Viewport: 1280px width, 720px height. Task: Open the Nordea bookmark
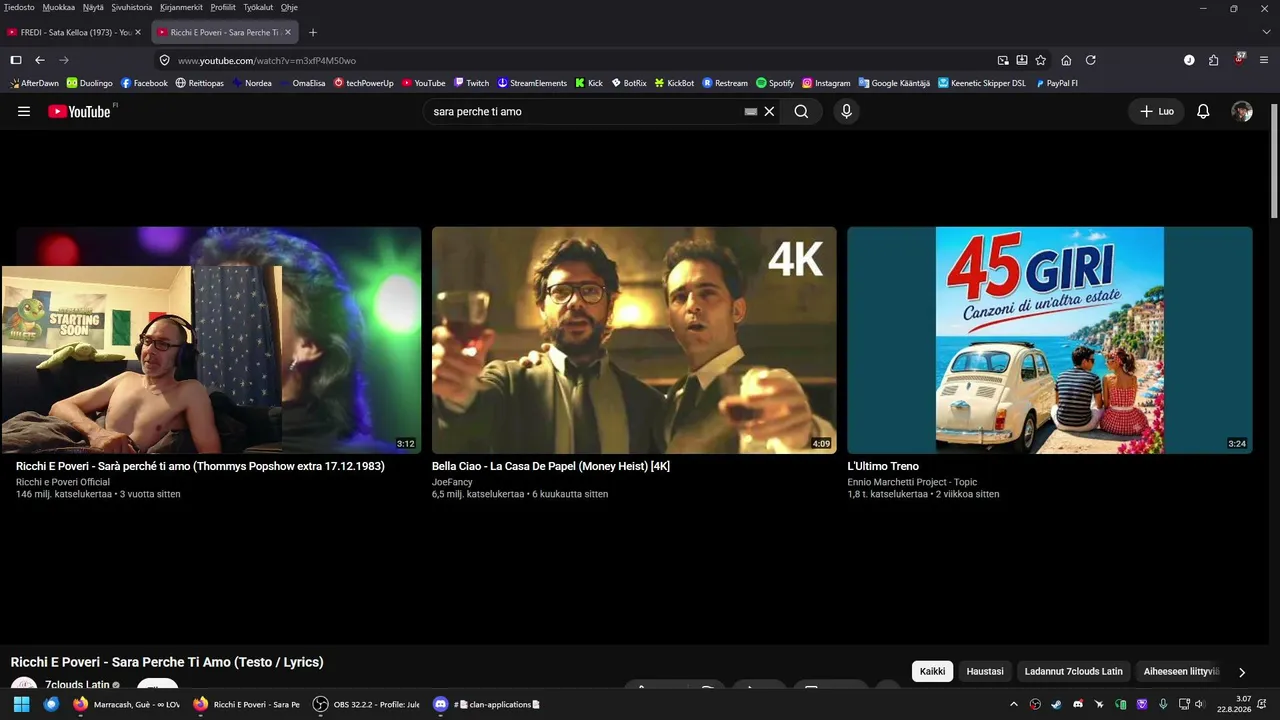tap(251, 83)
